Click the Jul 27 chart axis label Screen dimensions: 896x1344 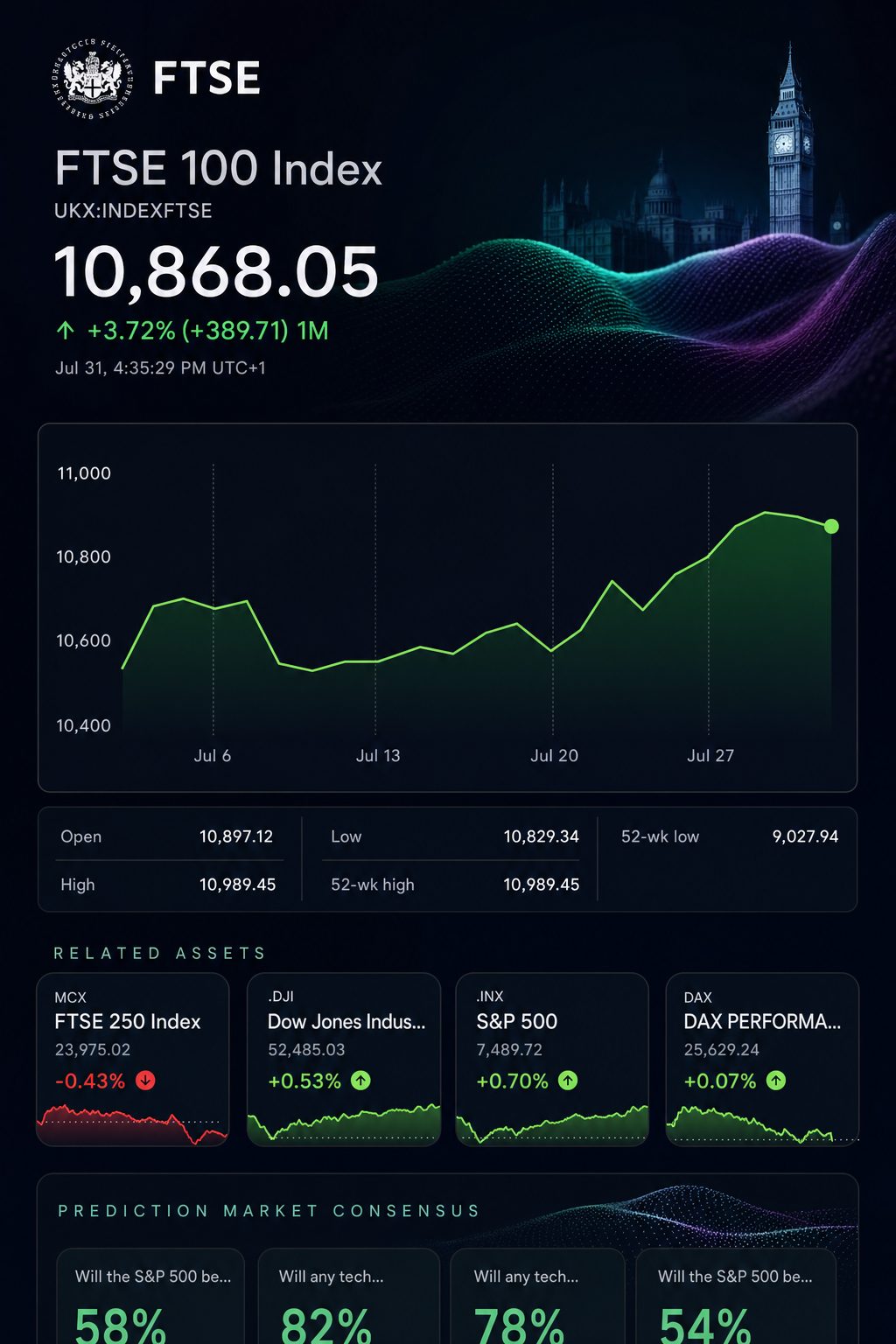pos(710,755)
